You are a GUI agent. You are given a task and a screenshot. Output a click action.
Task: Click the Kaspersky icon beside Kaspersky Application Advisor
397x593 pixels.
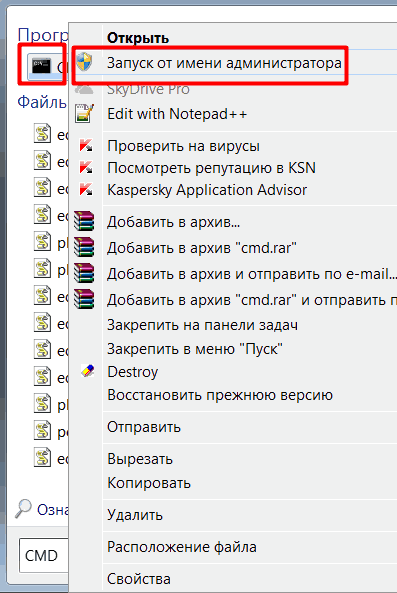(x=86, y=189)
